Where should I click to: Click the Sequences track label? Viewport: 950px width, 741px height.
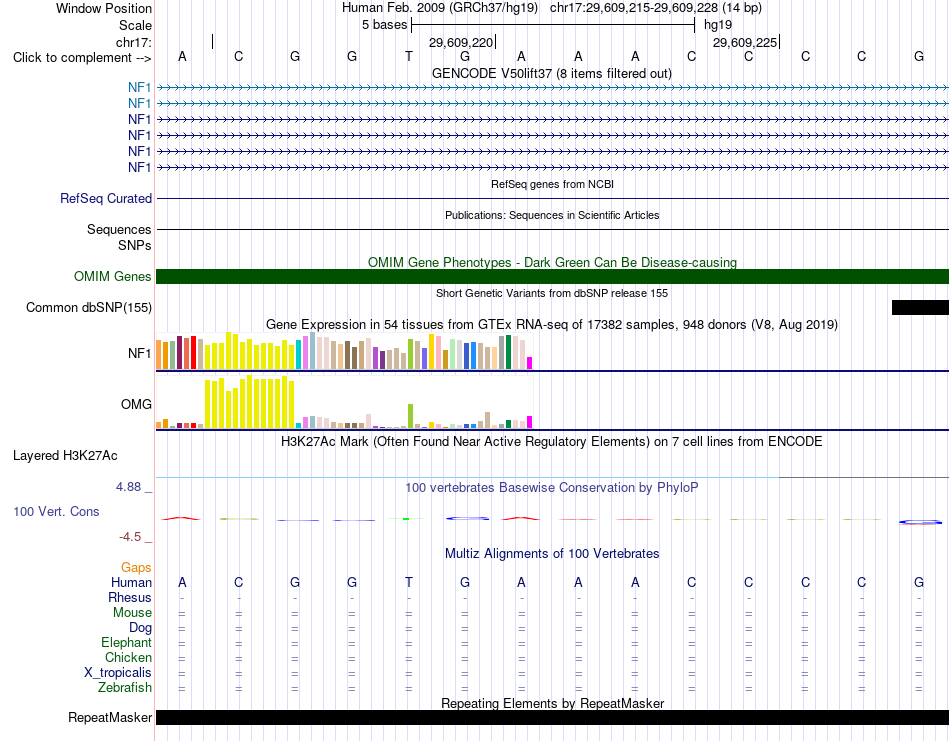(x=119, y=230)
